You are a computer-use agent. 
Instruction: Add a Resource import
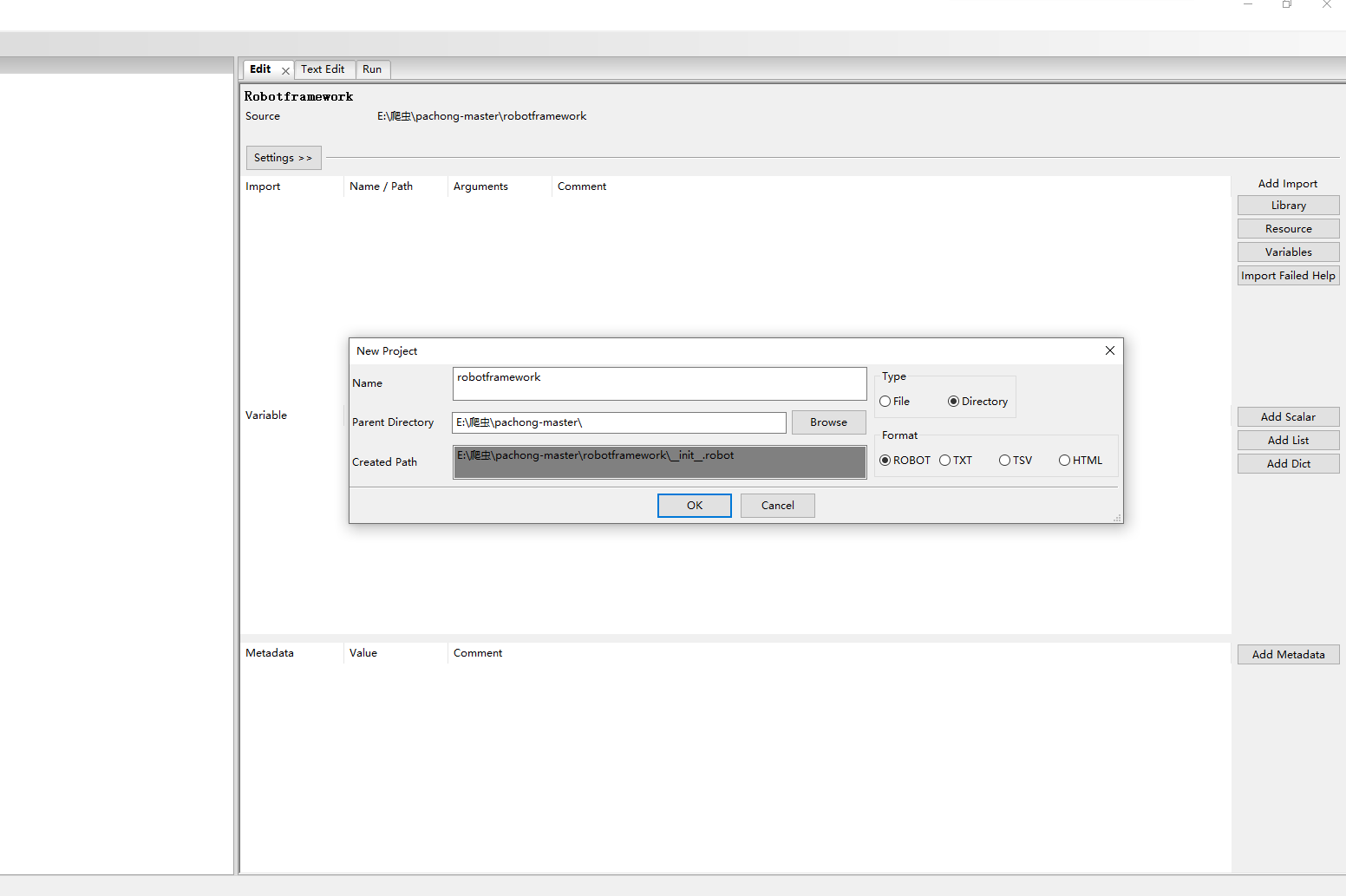pos(1289,229)
